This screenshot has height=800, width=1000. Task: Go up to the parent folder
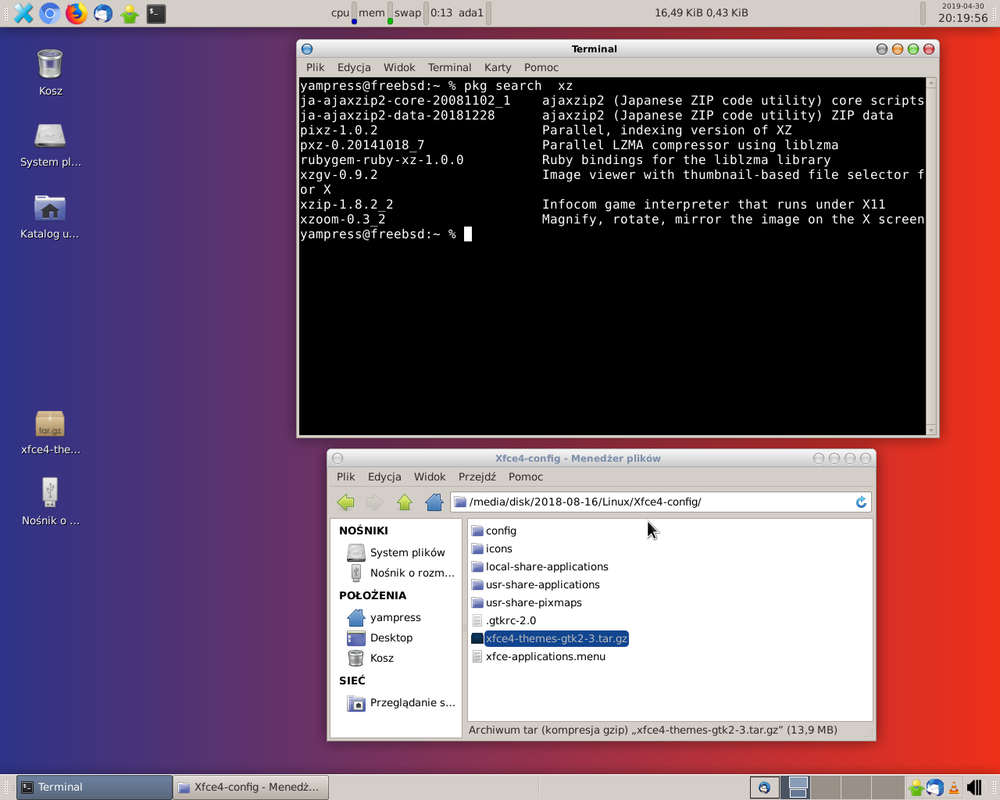coord(404,502)
